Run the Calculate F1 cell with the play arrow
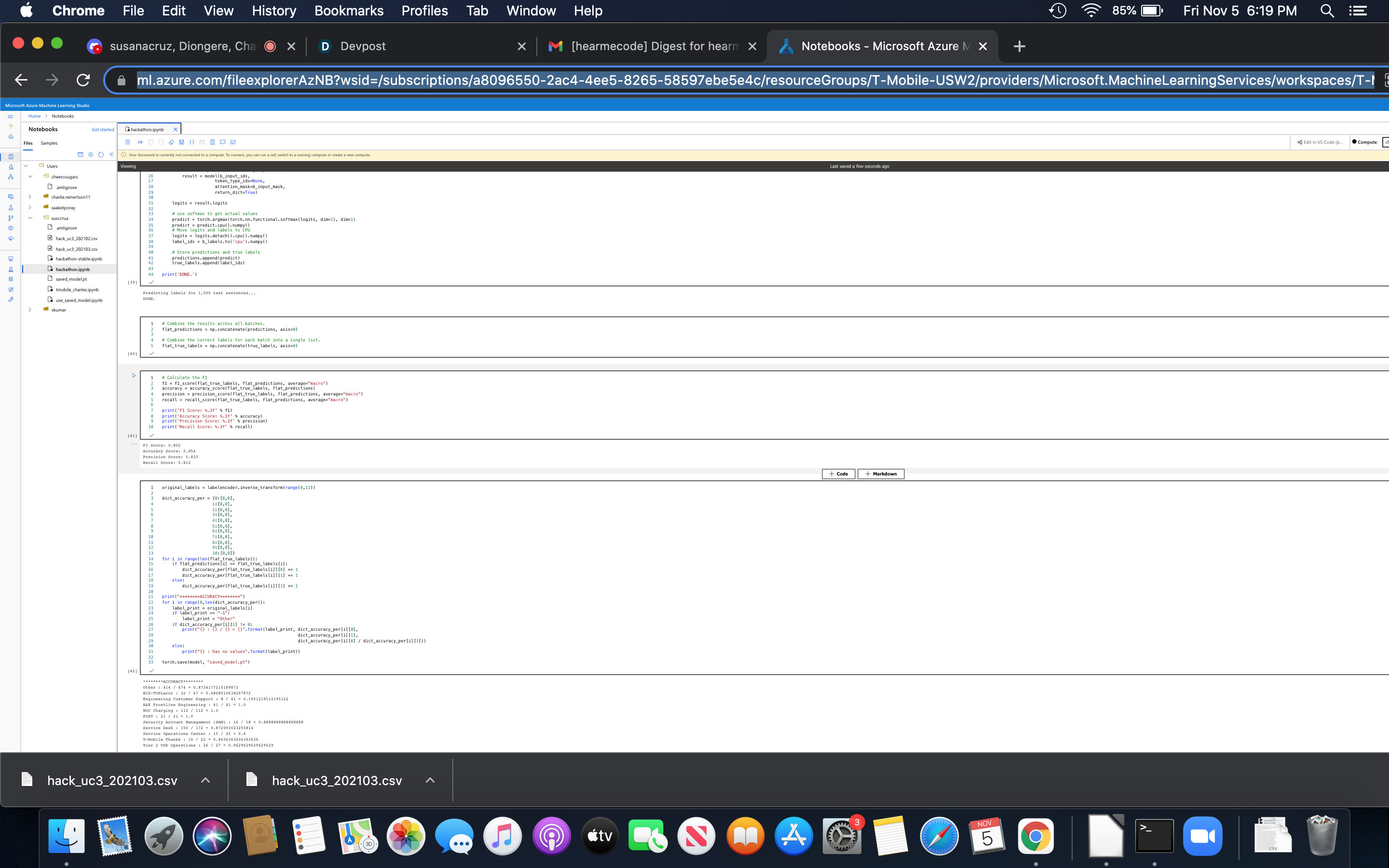The width and height of the screenshot is (1389, 868). click(x=134, y=376)
